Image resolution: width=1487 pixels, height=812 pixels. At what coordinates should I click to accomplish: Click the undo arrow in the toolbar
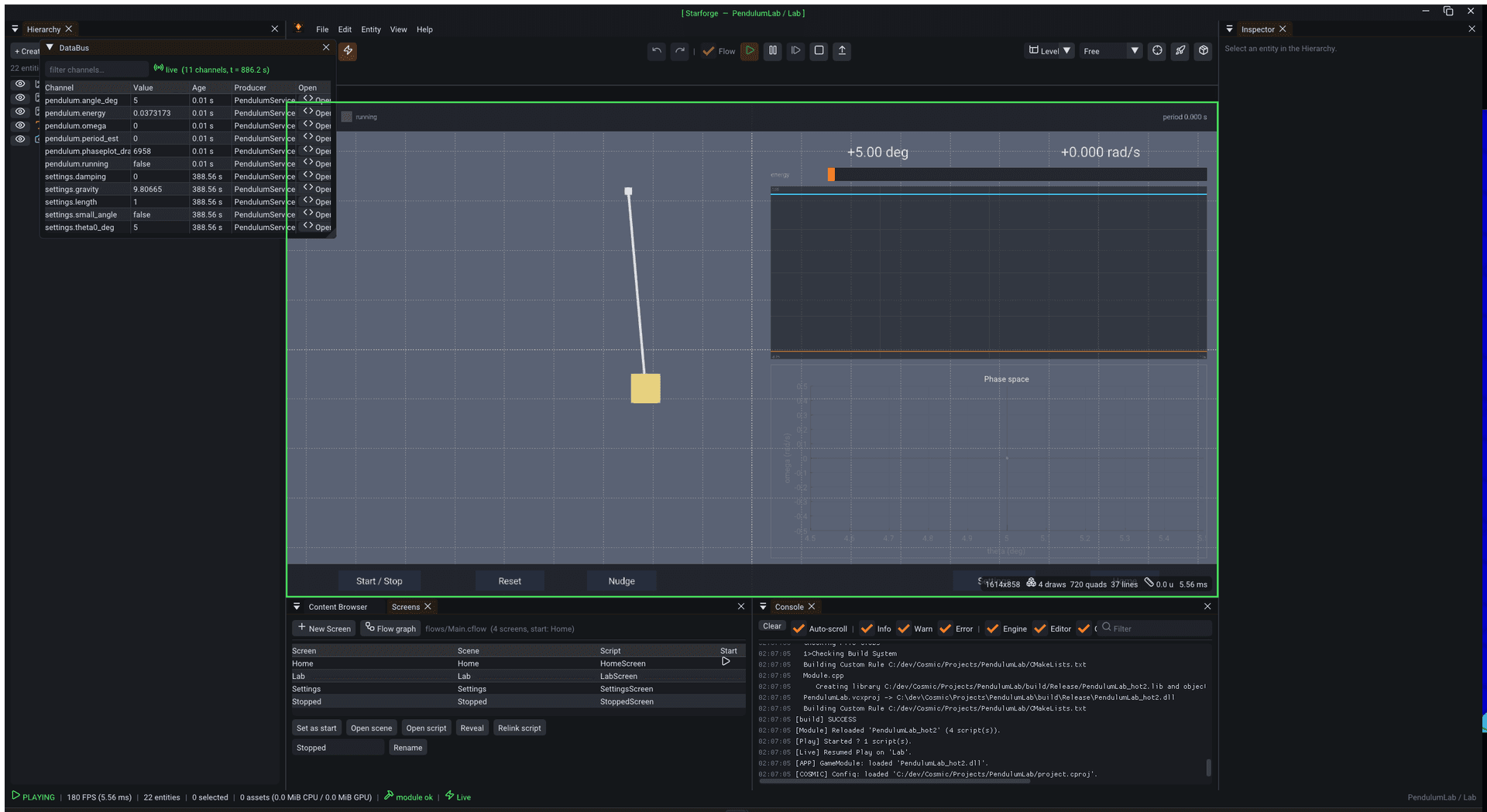657,51
